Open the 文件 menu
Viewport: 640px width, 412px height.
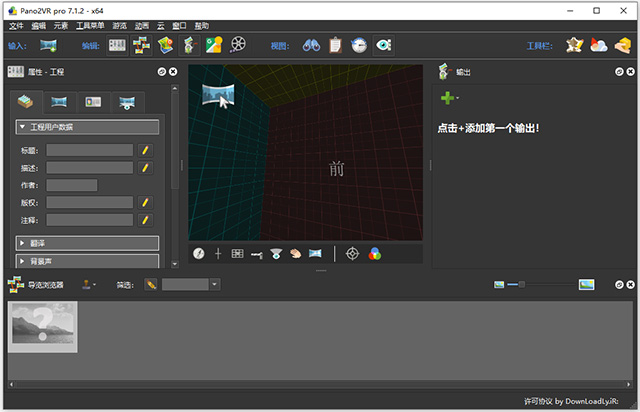(16, 25)
